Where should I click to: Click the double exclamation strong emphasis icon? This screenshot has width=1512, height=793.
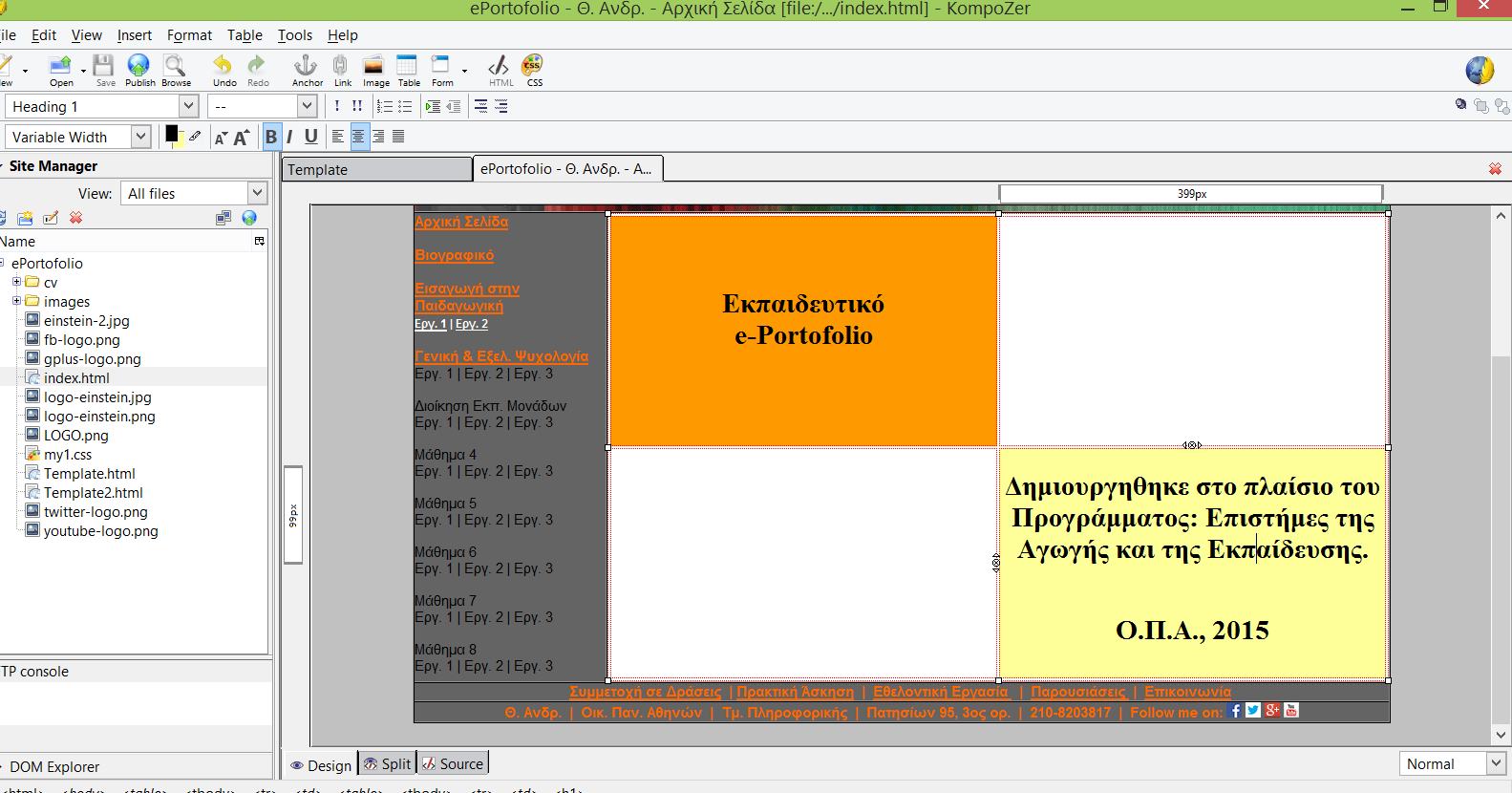tap(356, 106)
